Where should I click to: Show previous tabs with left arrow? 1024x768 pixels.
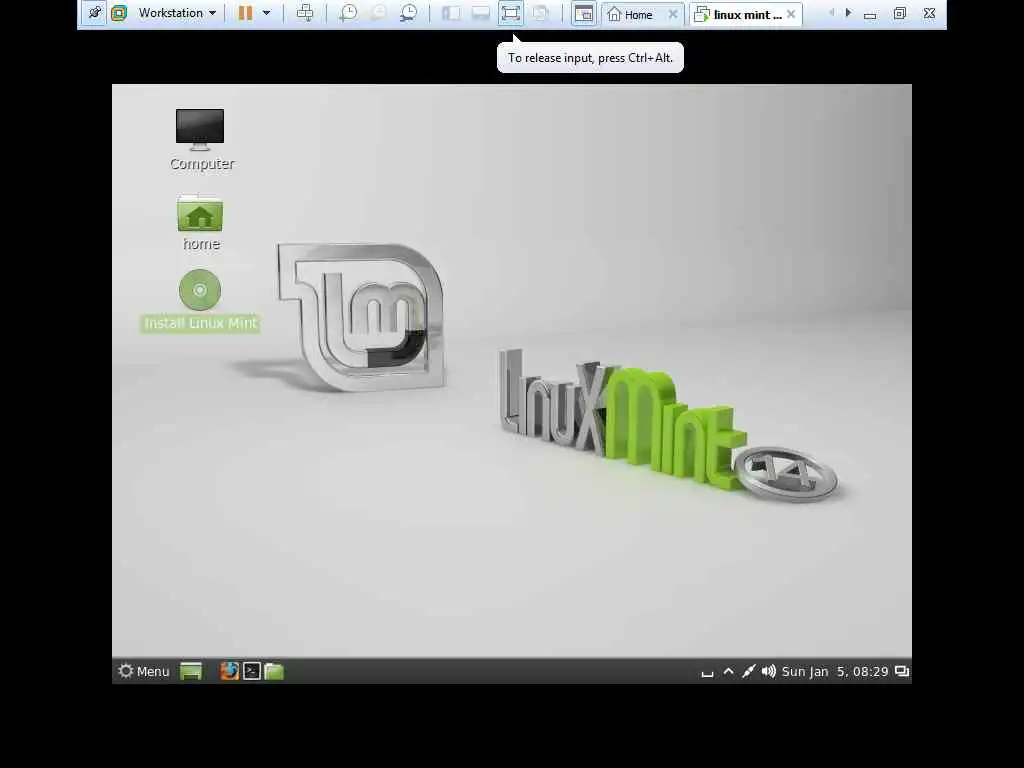coord(831,13)
